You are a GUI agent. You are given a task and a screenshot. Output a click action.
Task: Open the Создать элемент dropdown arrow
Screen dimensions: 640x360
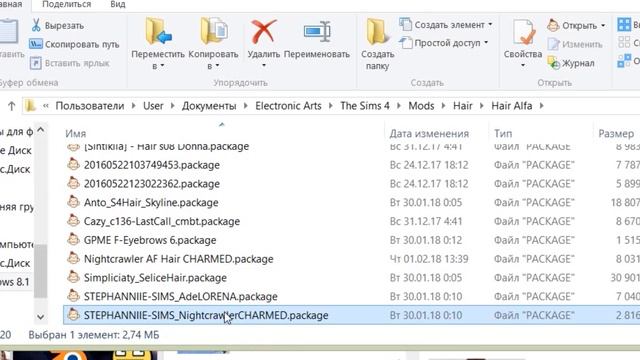(490, 24)
